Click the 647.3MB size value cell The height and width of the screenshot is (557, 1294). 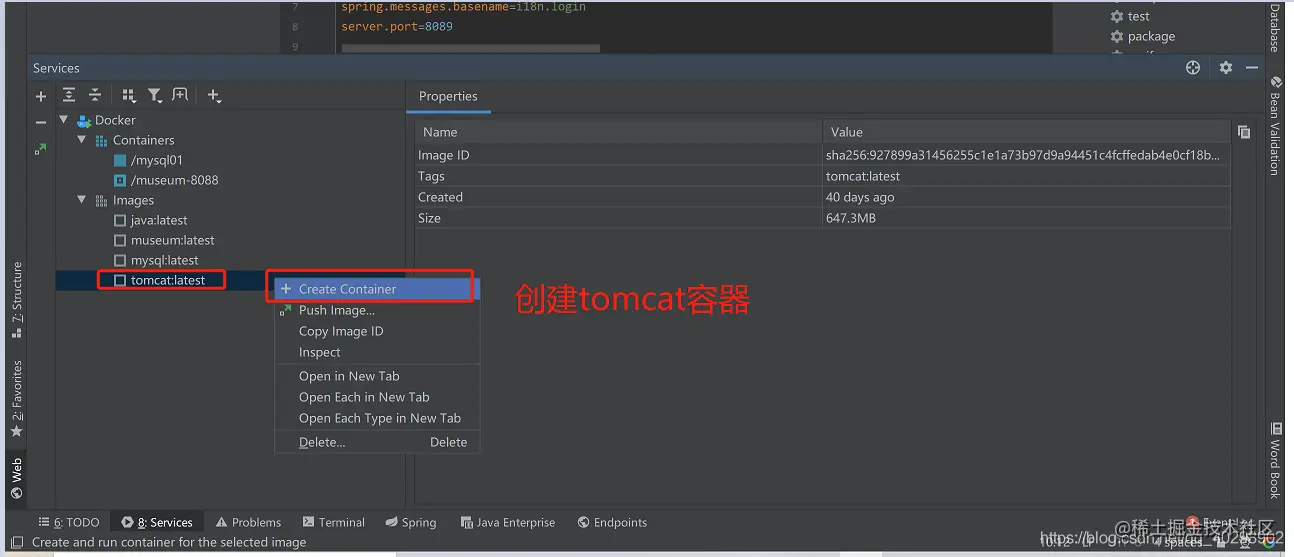pos(1026,218)
